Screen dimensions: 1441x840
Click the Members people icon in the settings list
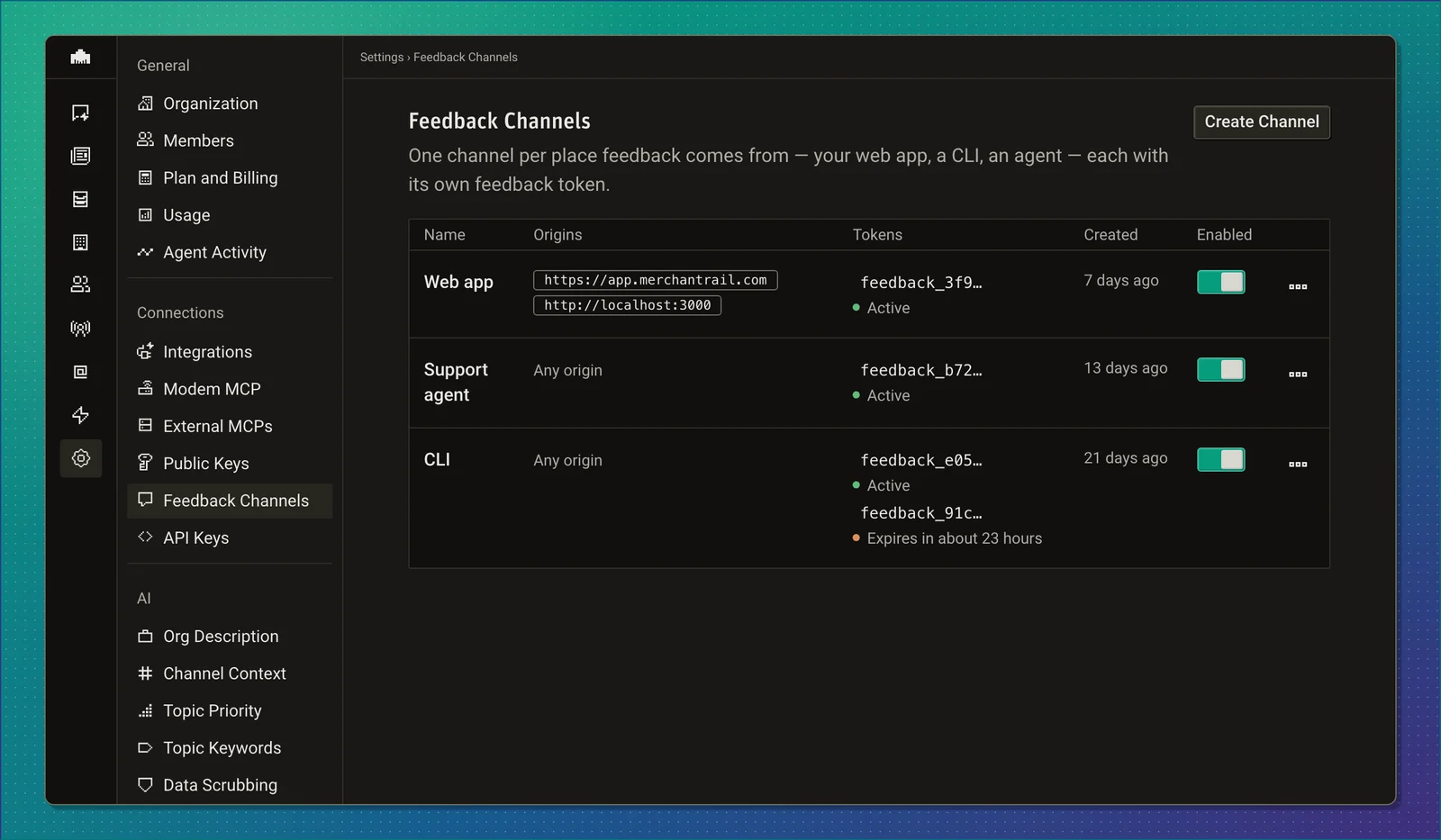point(145,140)
